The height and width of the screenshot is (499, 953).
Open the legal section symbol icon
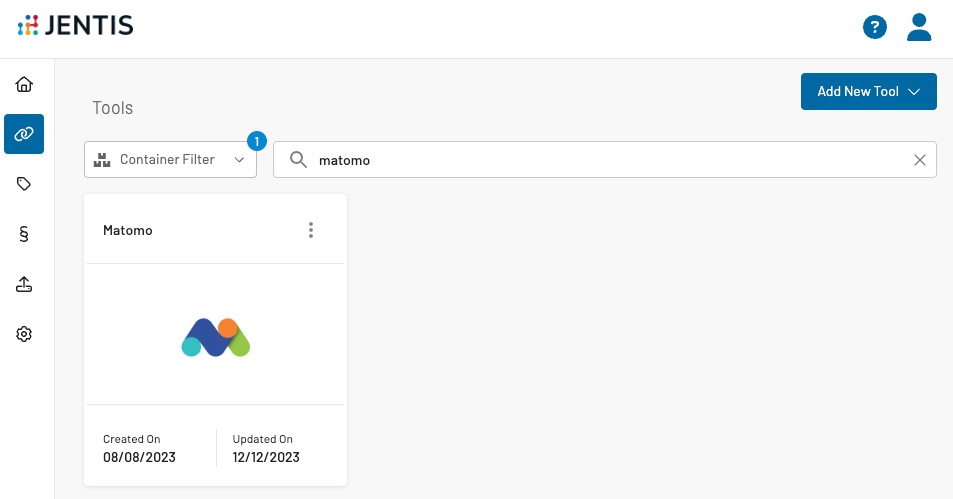pyautogui.click(x=24, y=234)
